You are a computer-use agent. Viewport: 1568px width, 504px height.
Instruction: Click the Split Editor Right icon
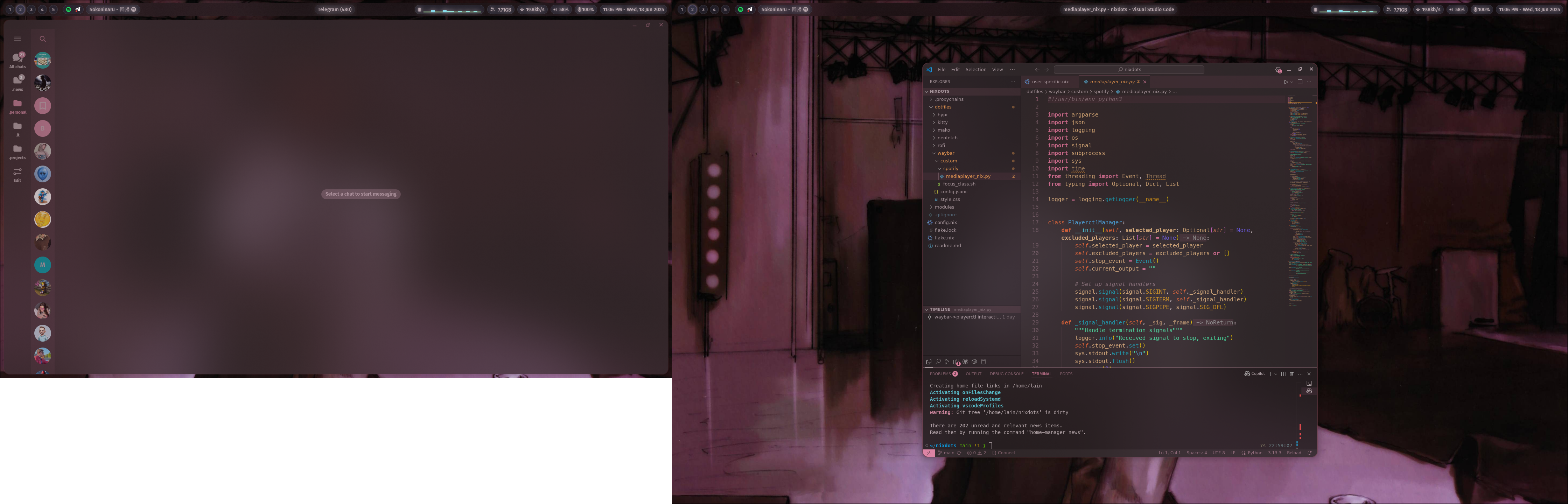(x=1300, y=82)
